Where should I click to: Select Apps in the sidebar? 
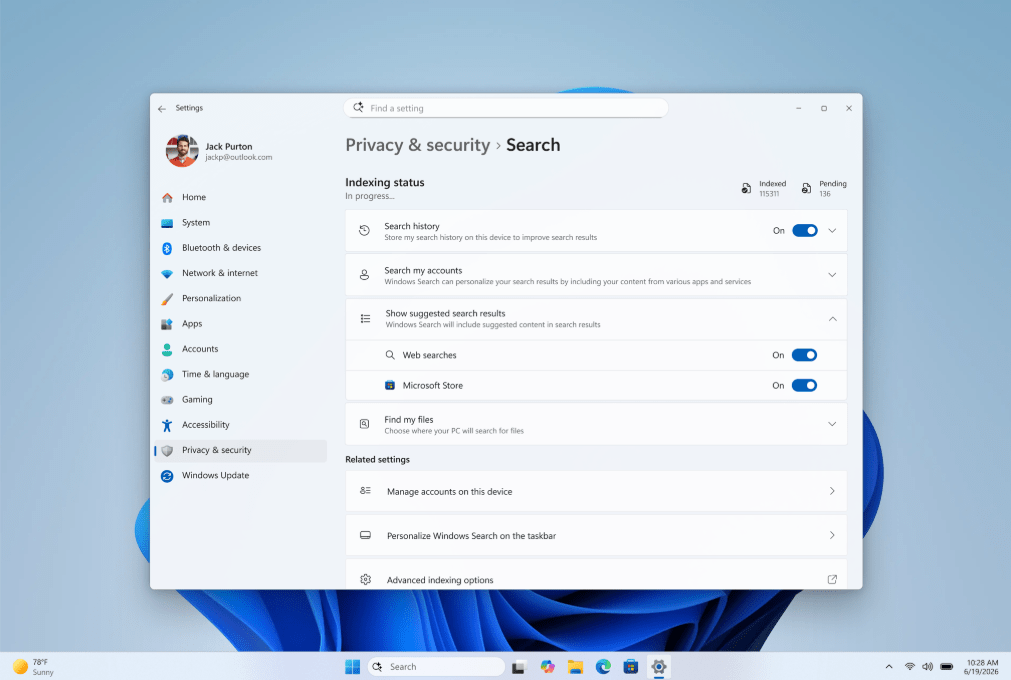240,324
